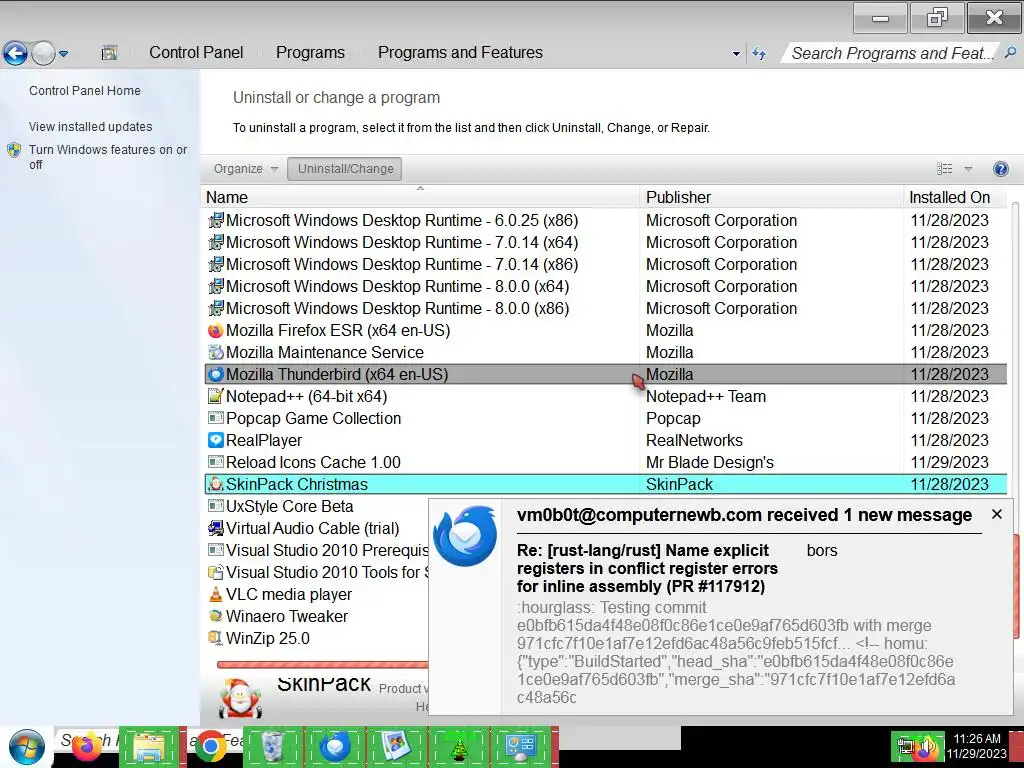The image size is (1024, 768).
Task: Select Desktop Runtime 8.0.0 (x64) row
Action: click(605, 286)
